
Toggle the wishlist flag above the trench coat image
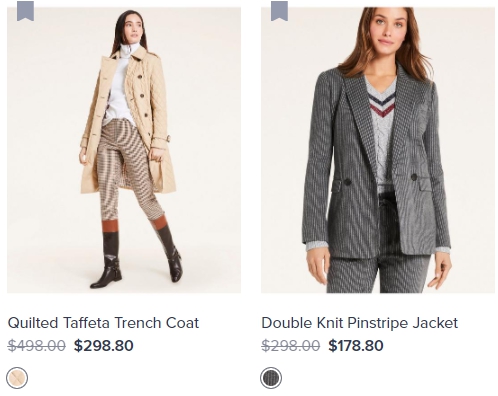coord(25,11)
